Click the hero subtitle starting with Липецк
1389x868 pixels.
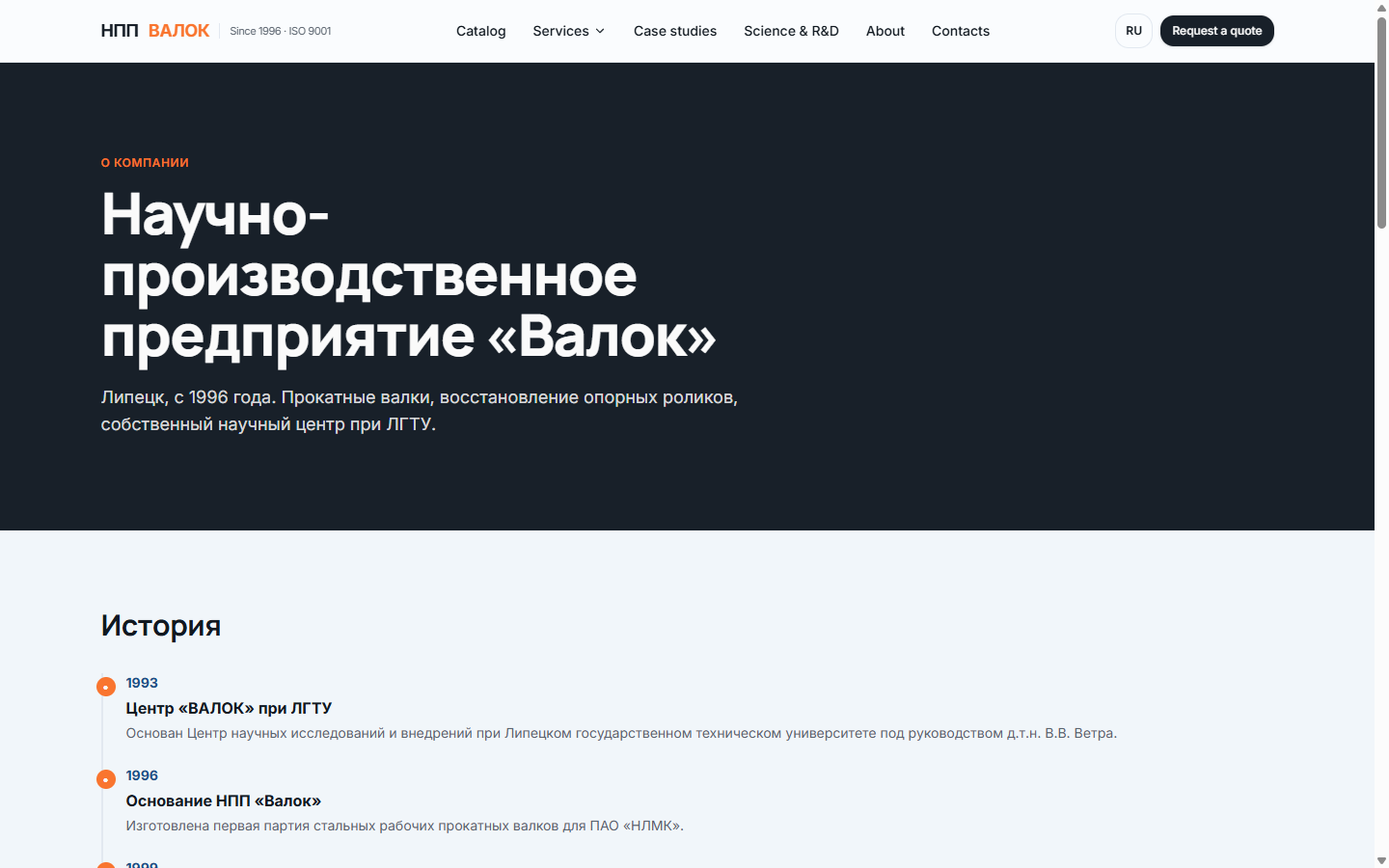point(420,411)
